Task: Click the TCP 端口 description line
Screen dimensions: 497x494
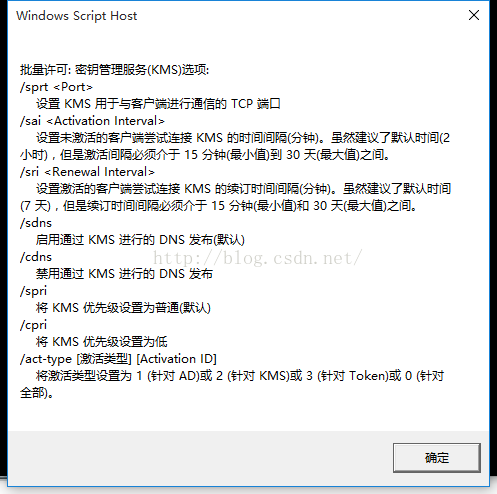Action: (158, 104)
